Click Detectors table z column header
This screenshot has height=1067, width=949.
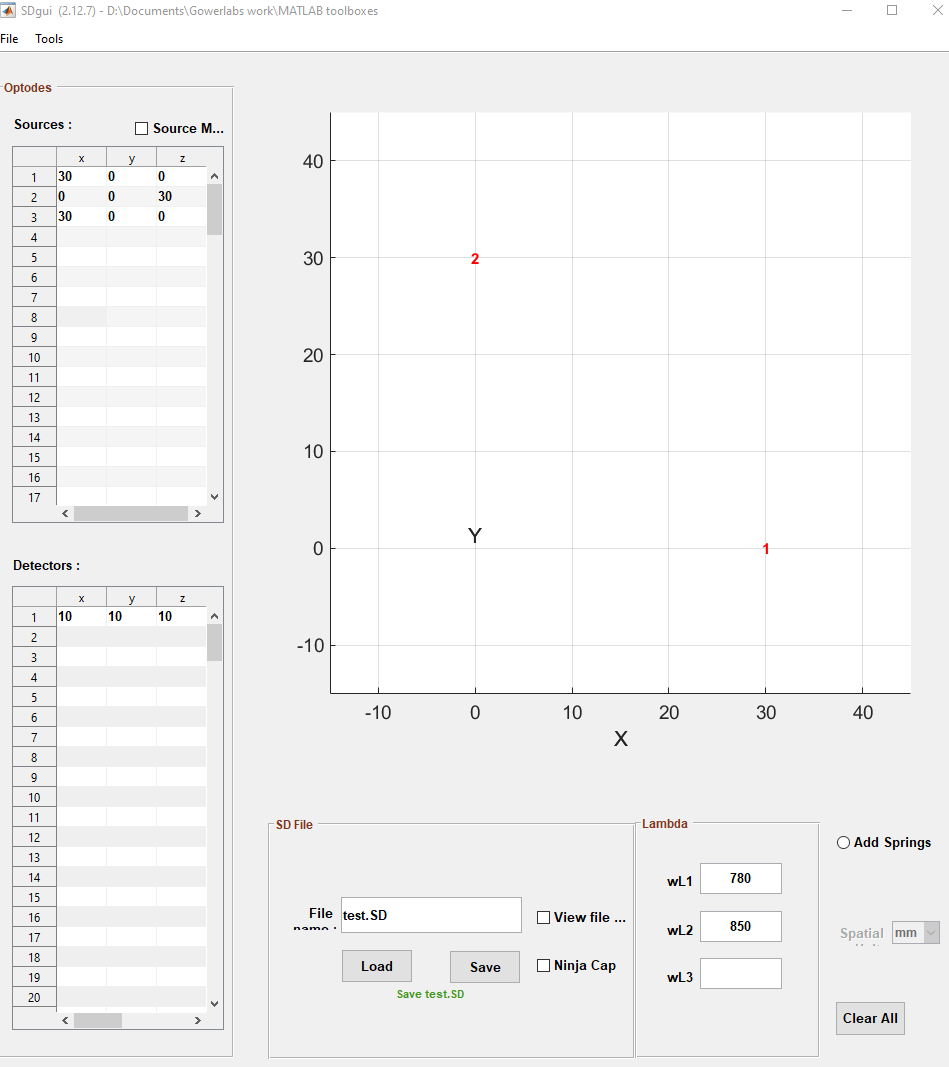click(182, 598)
